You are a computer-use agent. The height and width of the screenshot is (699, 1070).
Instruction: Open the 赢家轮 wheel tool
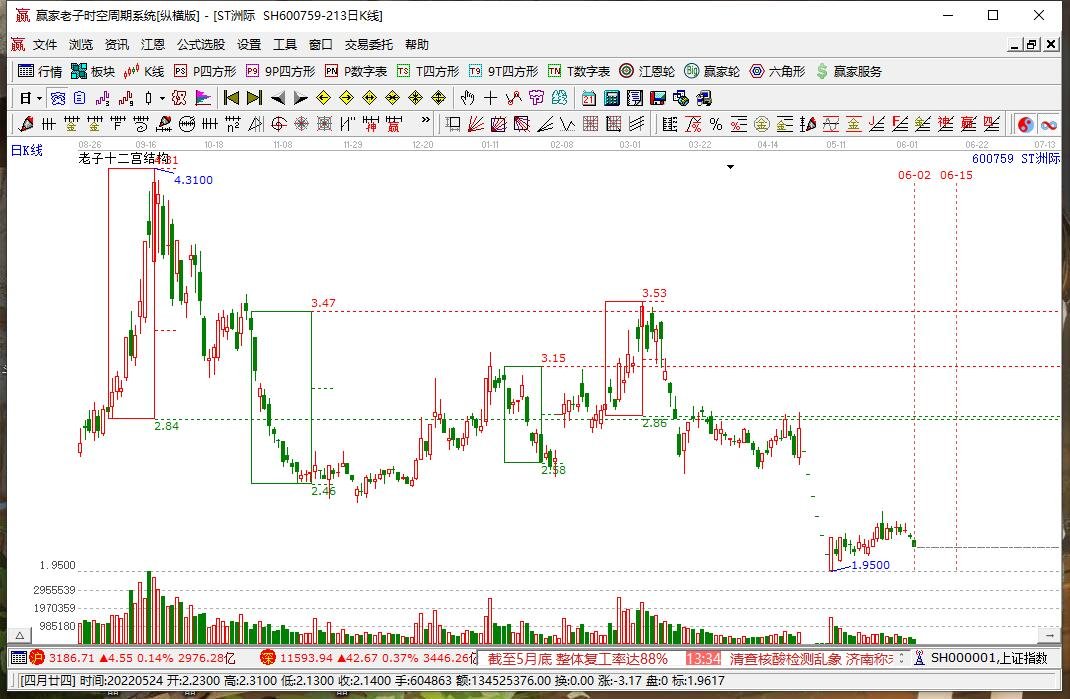[x=712, y=71]
